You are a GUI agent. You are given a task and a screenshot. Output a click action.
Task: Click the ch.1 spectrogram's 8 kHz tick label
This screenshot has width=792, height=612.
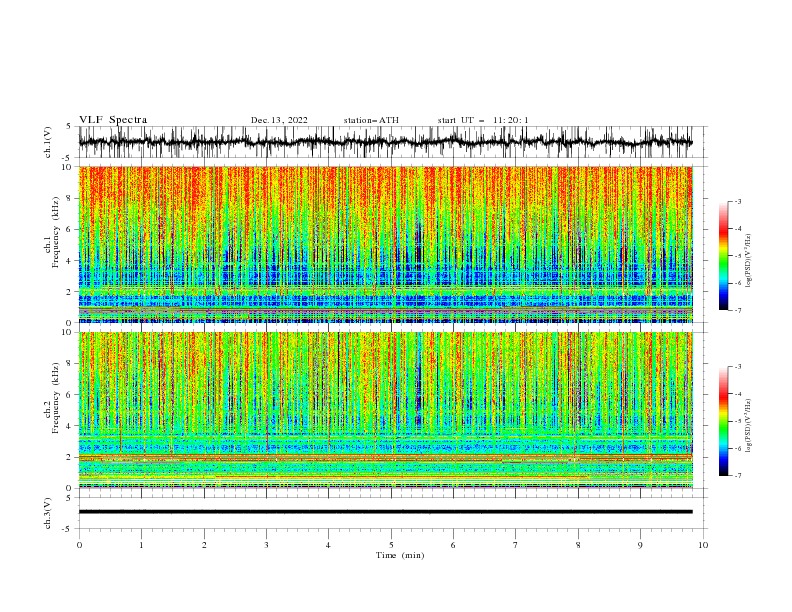tap(70, 198)
